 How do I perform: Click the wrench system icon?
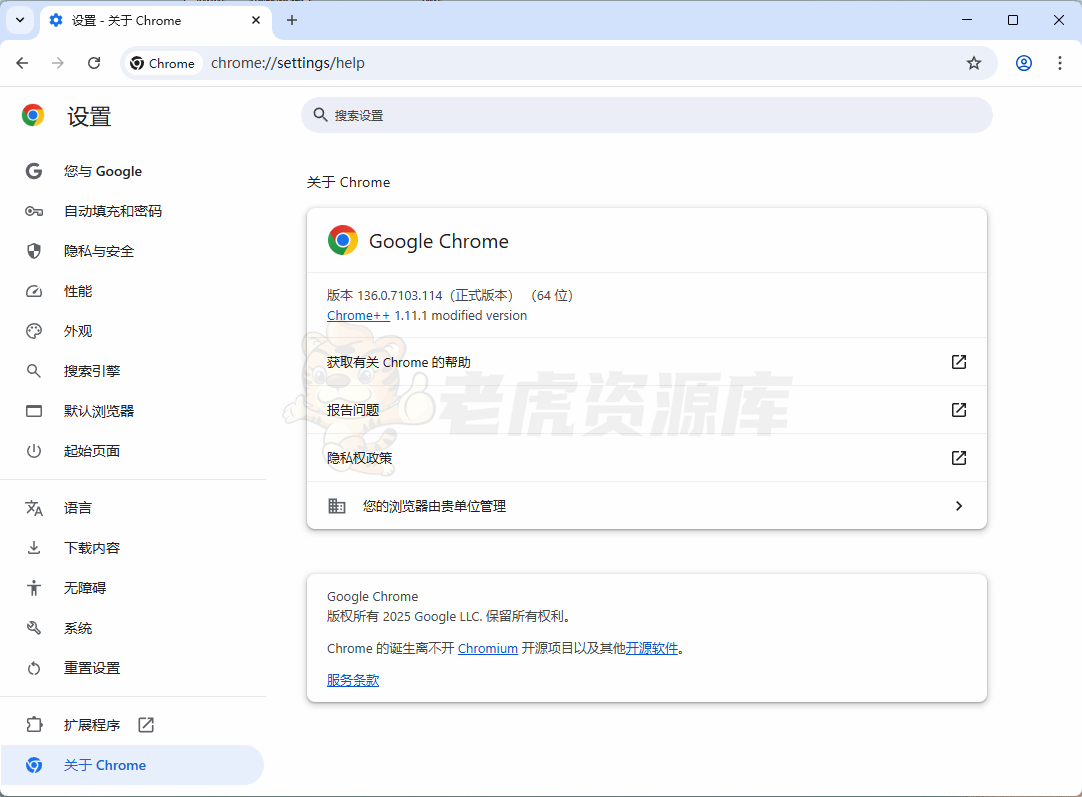34,628
